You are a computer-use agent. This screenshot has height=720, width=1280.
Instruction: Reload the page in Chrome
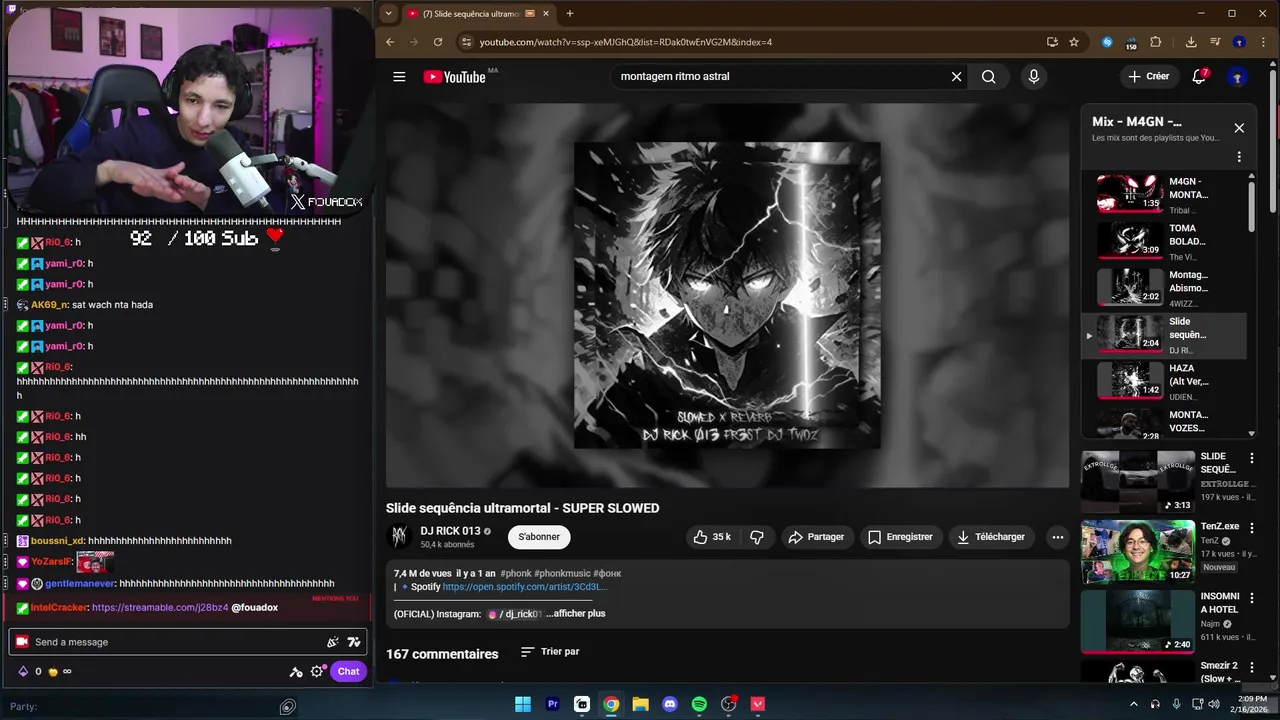click(x=437, y=42)
